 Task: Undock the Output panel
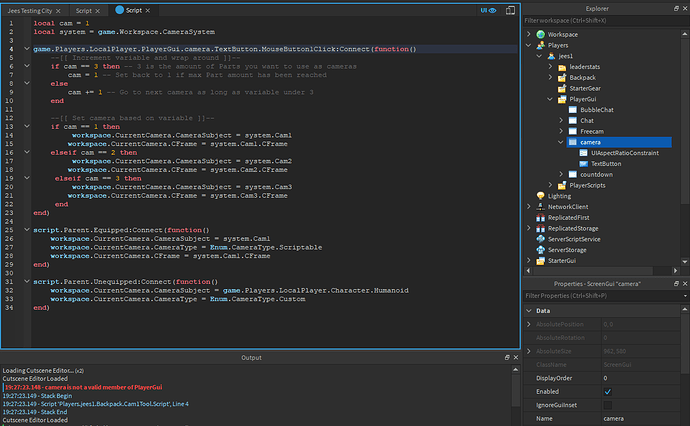click(x=507, y=357)
